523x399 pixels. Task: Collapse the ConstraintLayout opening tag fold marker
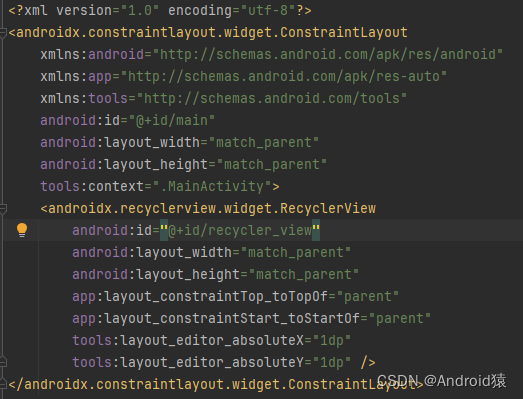(3, 33)
